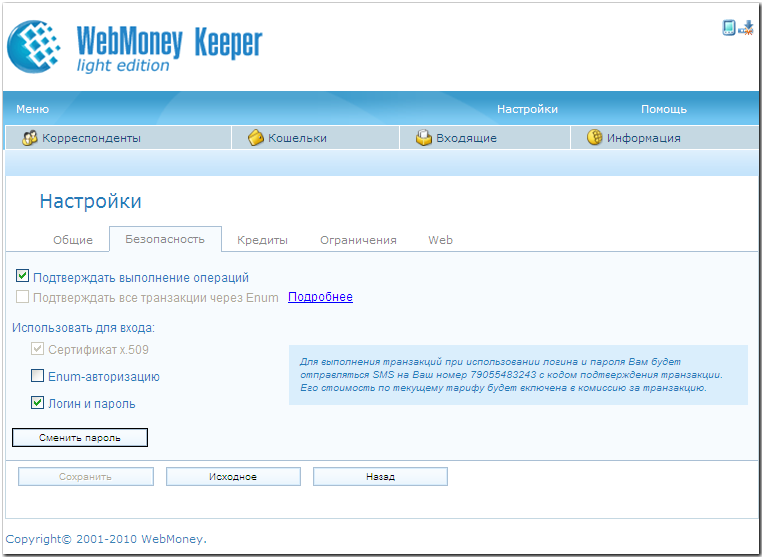Toggle Подтверждать все транзакции через Enum checkbox
Viewport: 763px width, 558px height.
(22, 296)
